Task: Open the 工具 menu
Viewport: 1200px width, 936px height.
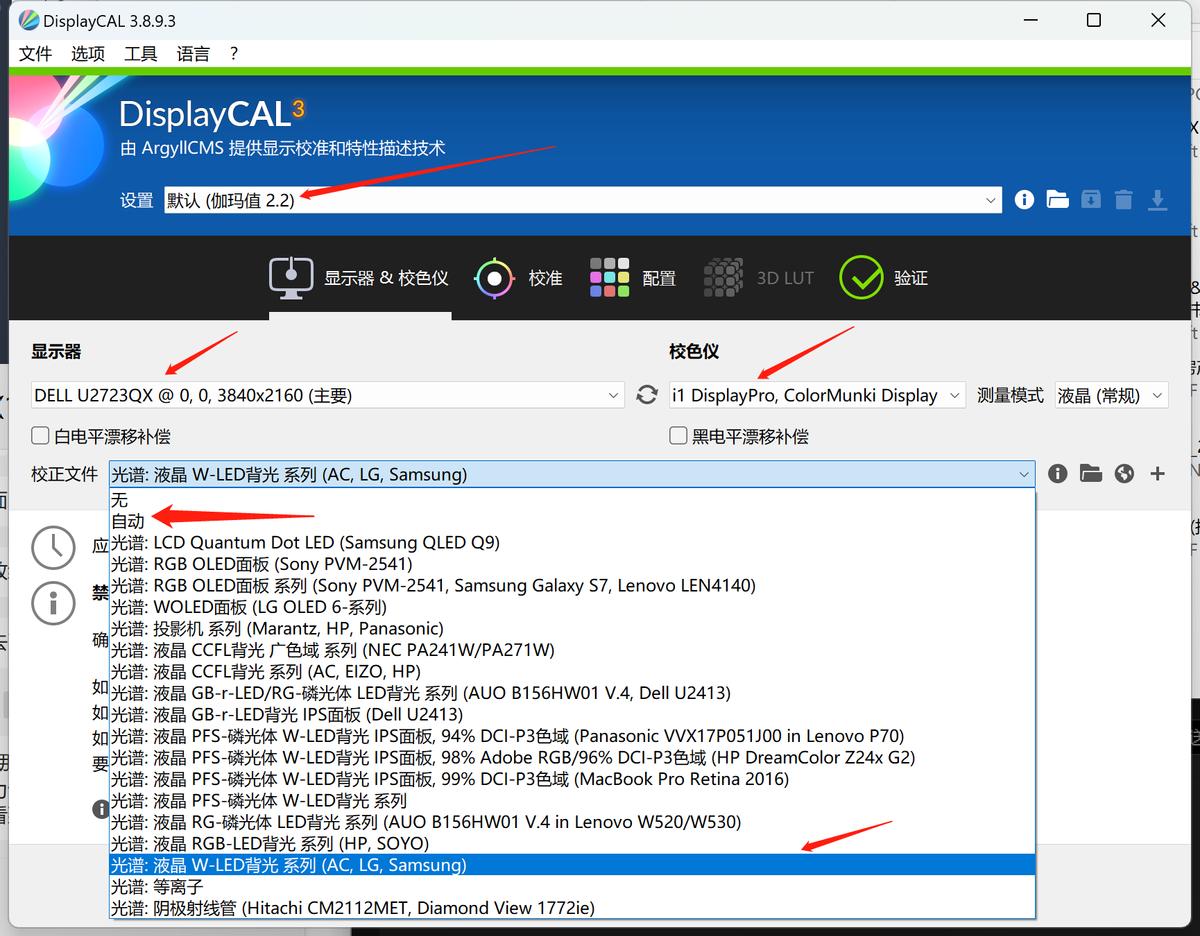Action: tap(141, 54)
